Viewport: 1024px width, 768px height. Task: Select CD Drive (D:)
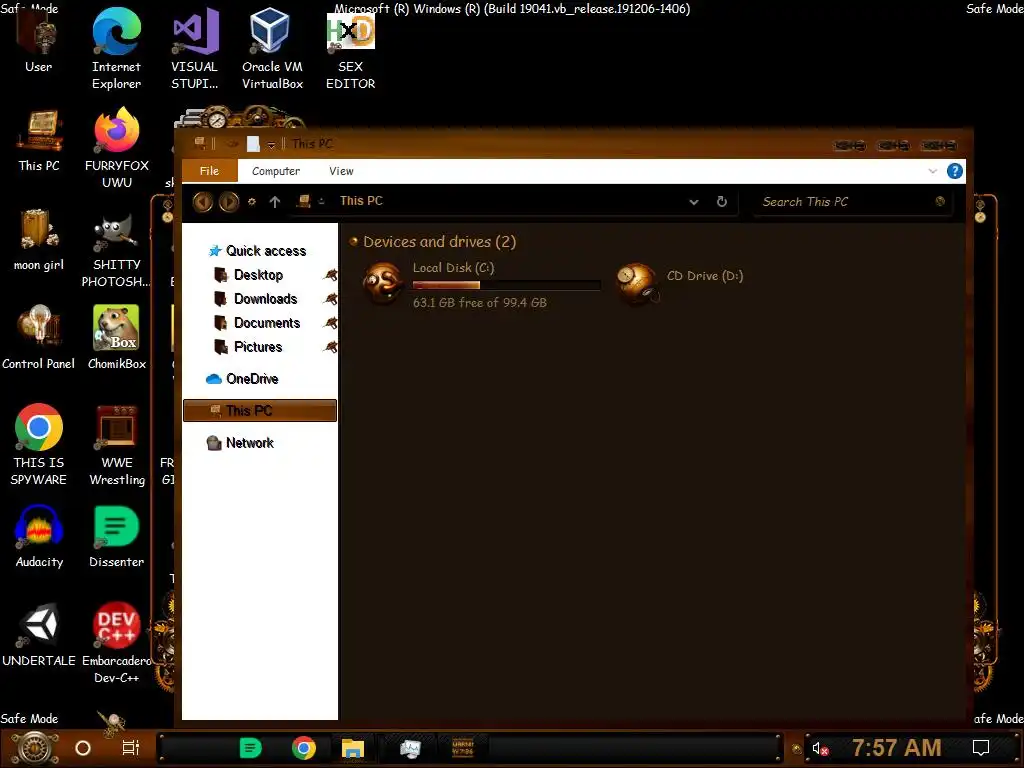680,284
